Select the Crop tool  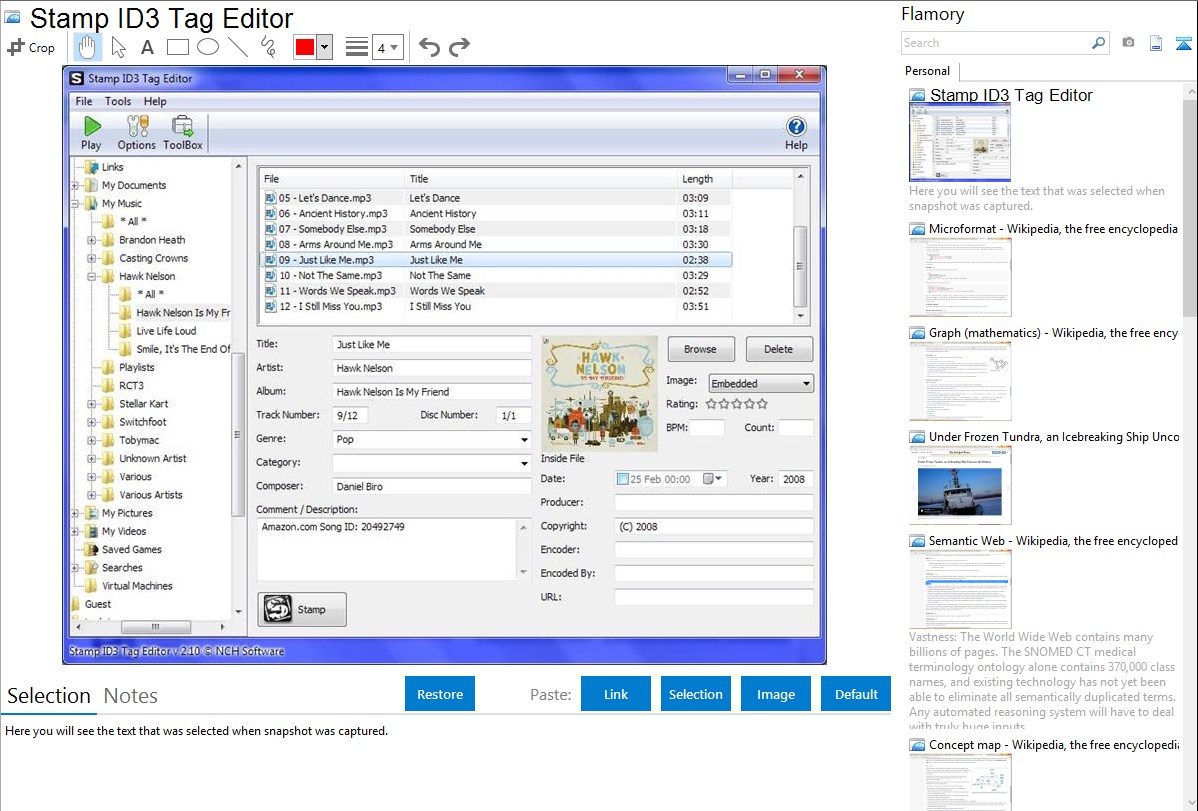tap(31, 47)
